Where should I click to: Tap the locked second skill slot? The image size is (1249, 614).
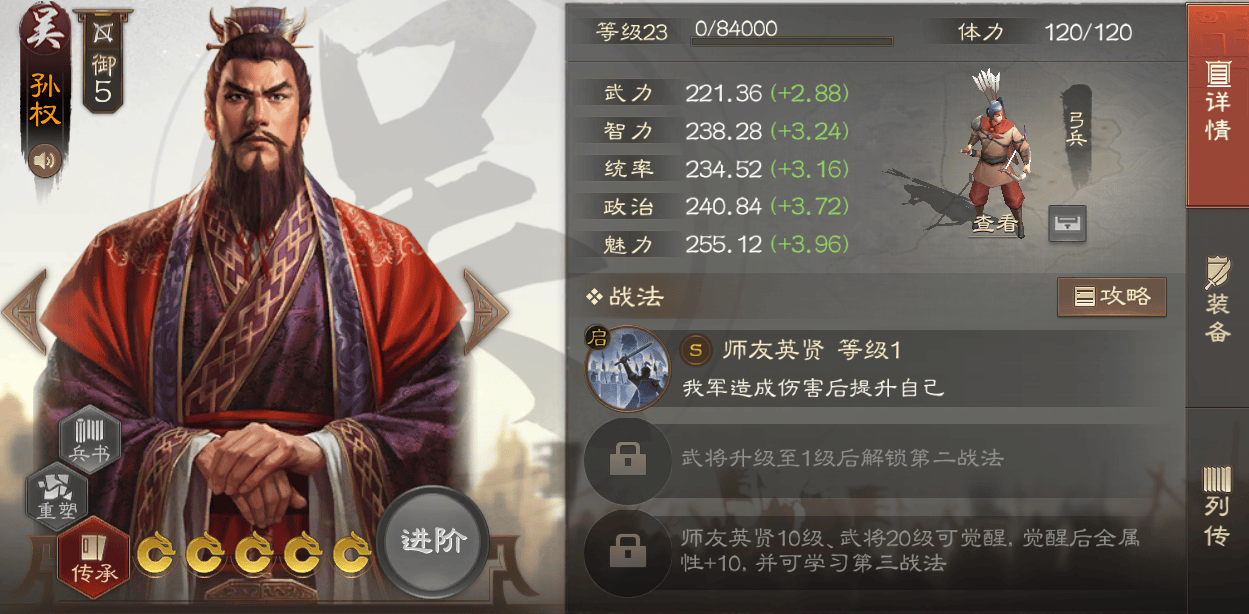(627, 460)
